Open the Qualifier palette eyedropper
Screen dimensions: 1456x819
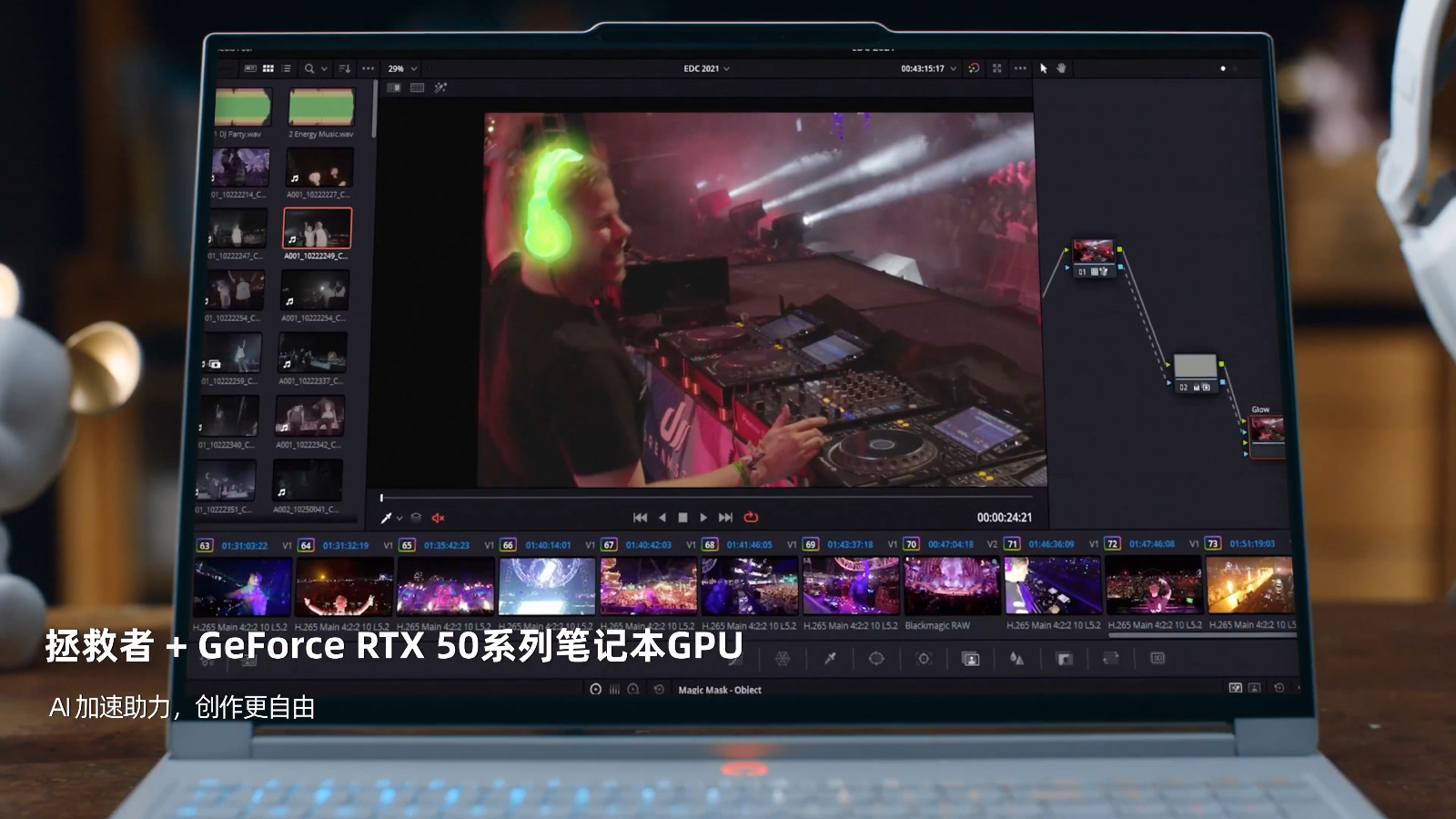[830, 658]
